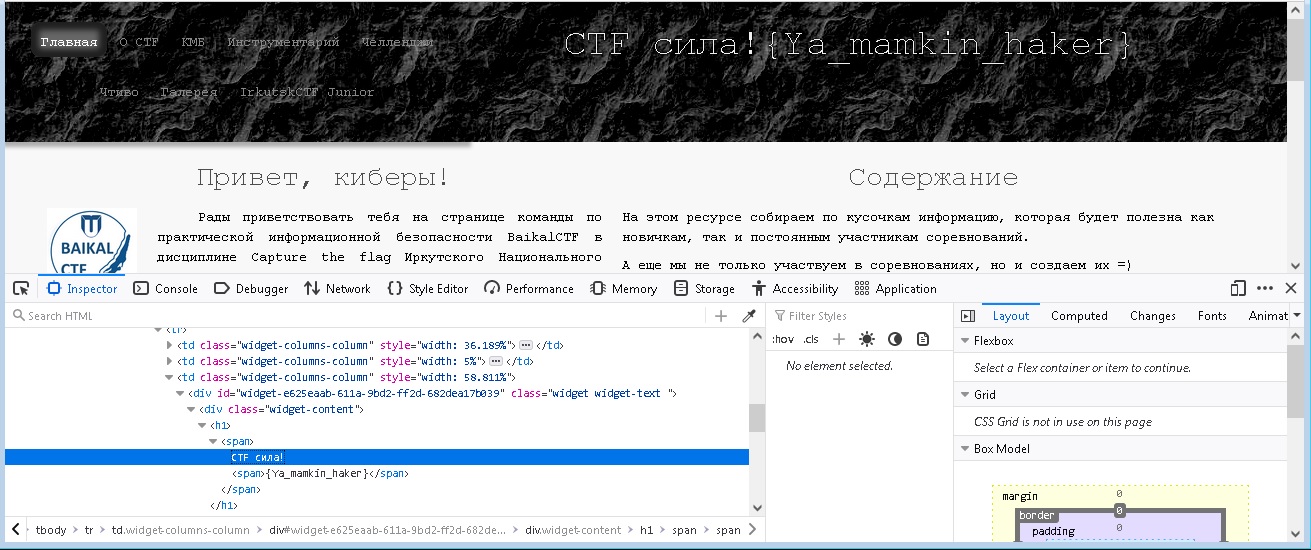Open the Инструментарий menu link
Screen dimensions: 1311x550
[283, 42]
